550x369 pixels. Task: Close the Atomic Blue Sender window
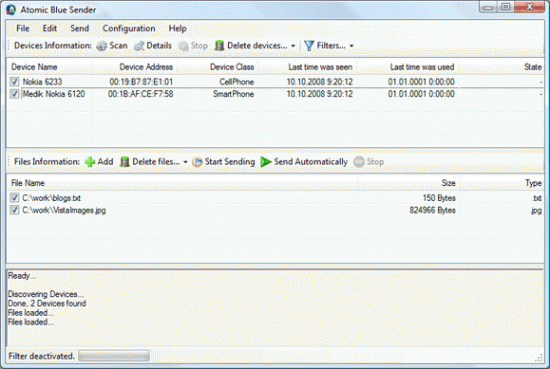[530, 7]
